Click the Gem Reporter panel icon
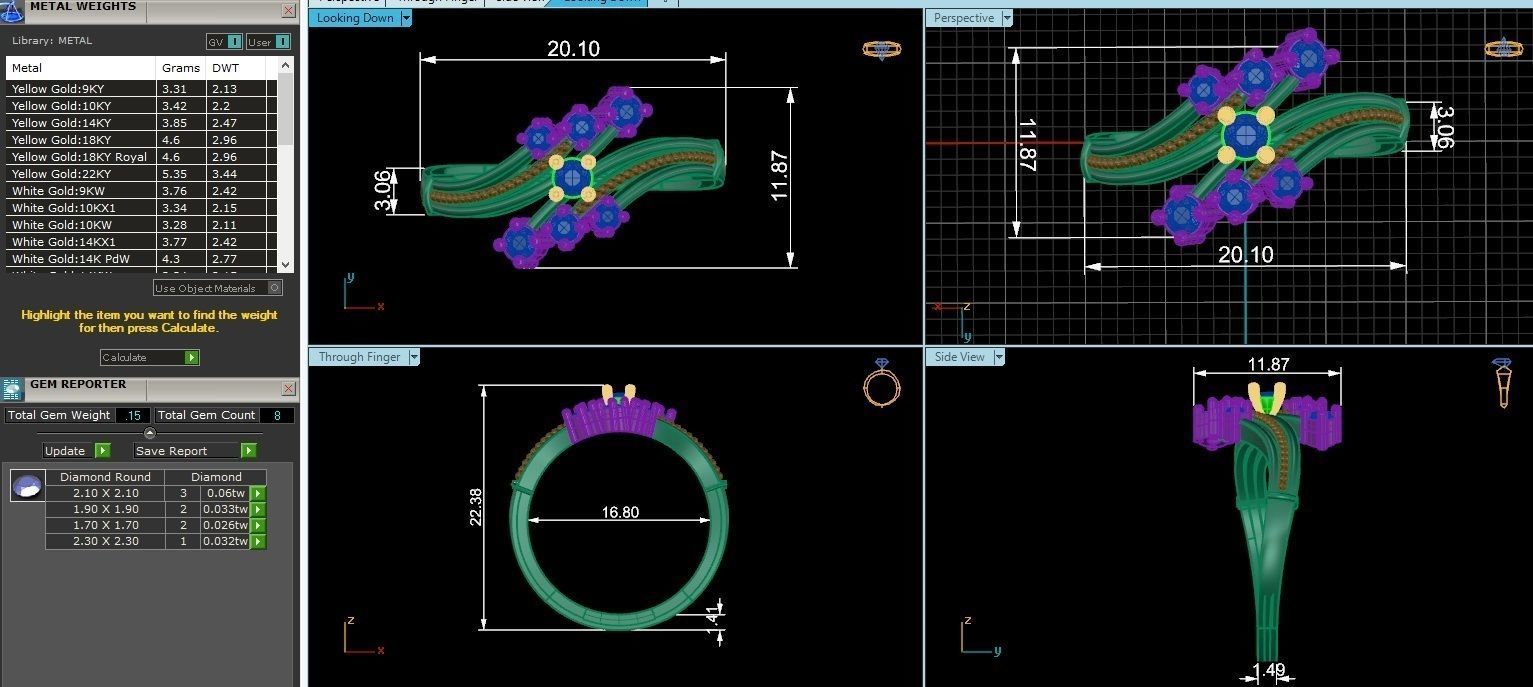This screenshot has width=1533, height=687. (x=12, y=389)
